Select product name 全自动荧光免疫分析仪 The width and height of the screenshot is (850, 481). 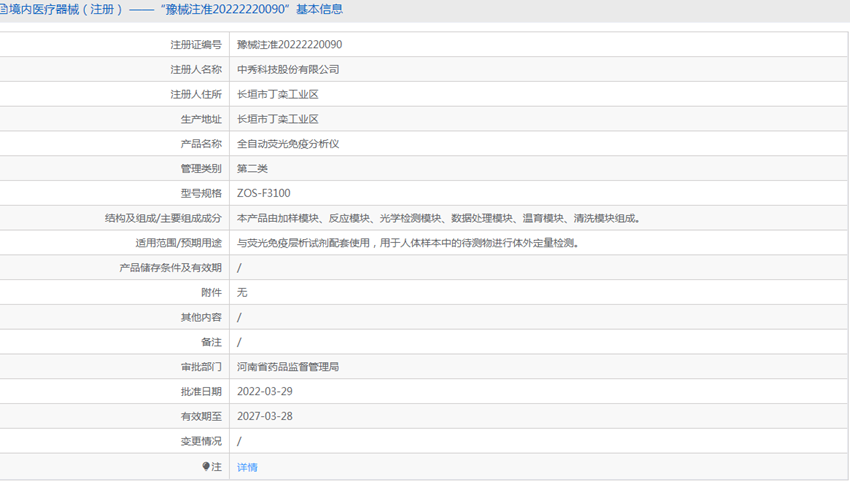[288, 144]
